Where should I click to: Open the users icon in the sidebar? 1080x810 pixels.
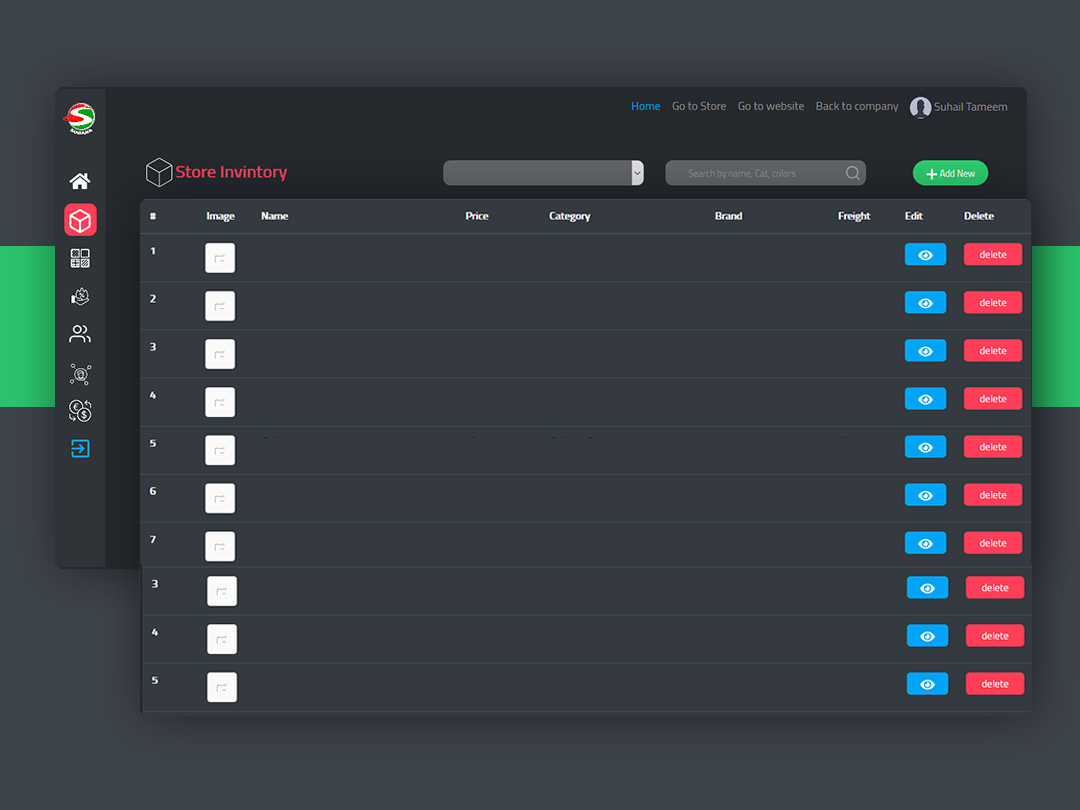click(80, 334)
